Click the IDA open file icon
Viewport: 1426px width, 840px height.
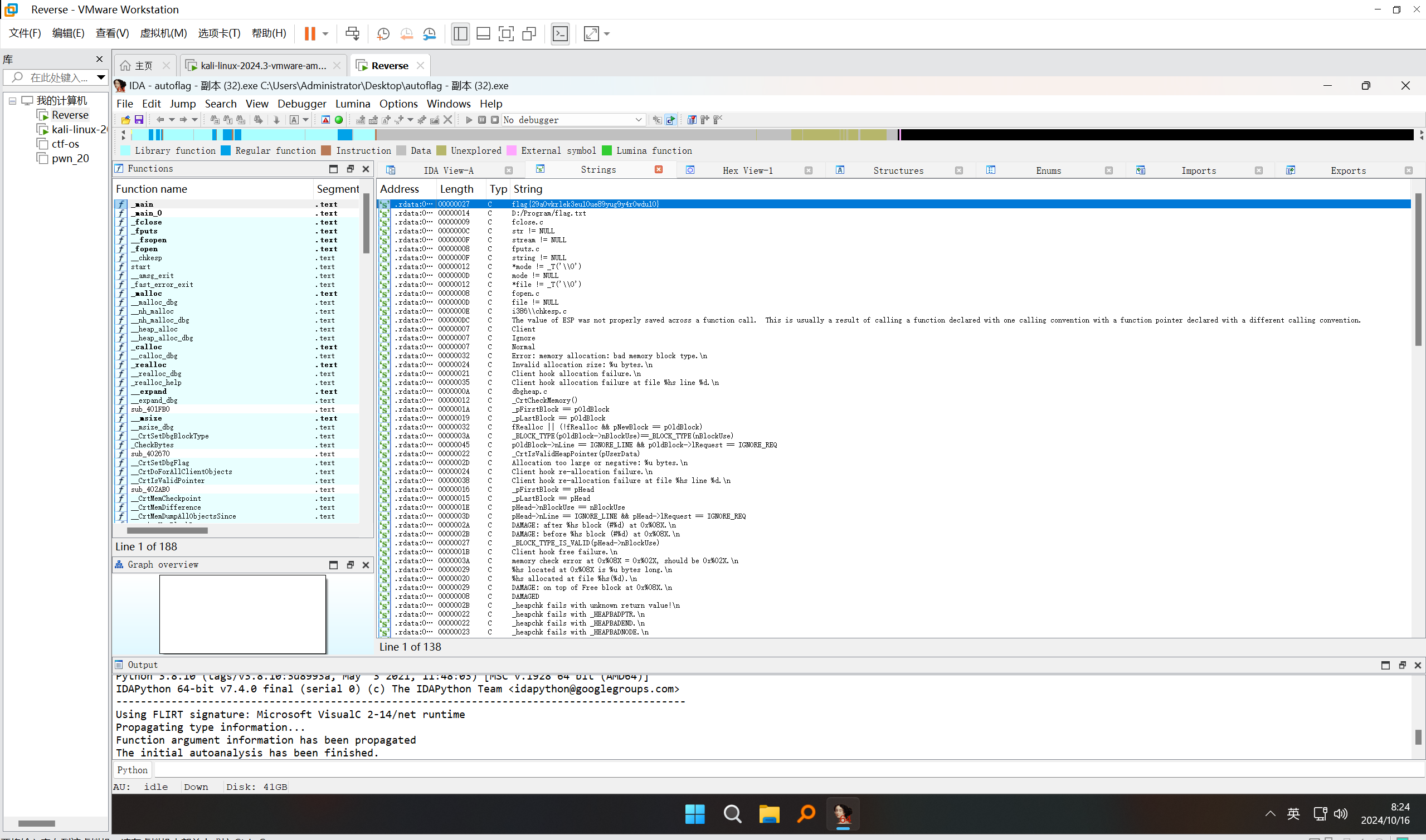tap(126, 119)
